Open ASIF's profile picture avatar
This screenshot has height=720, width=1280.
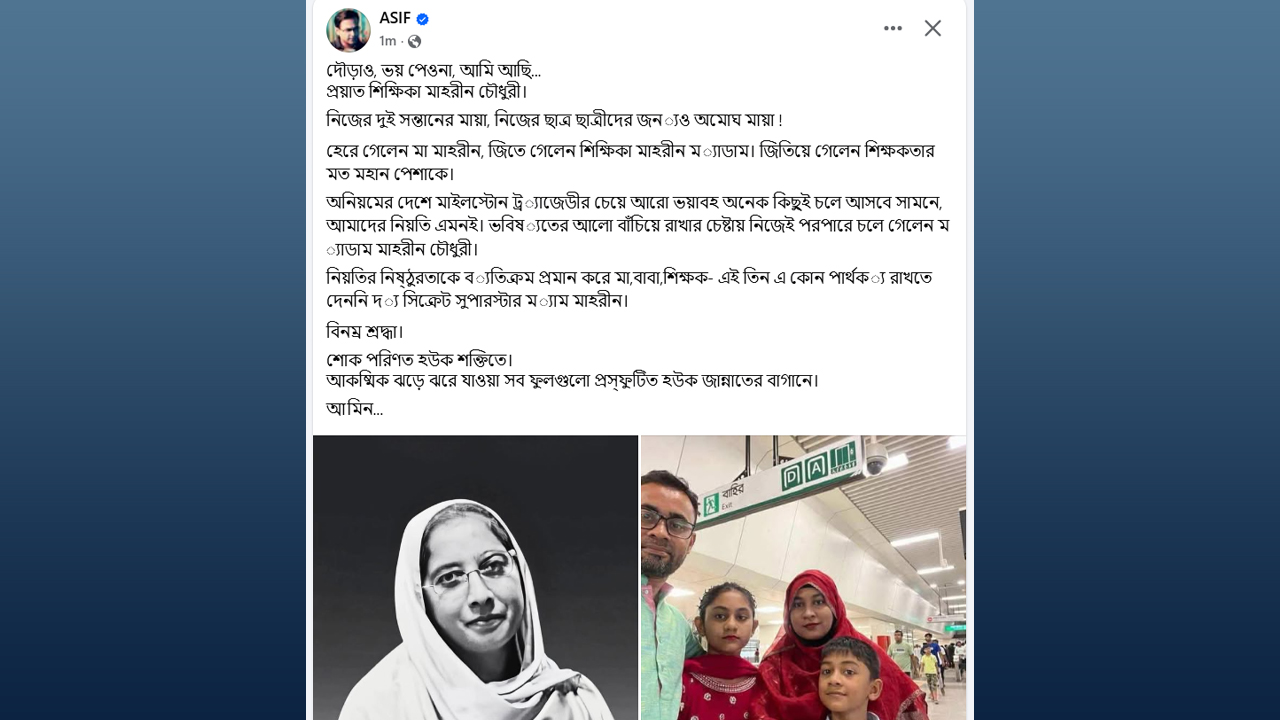(348, 30)
